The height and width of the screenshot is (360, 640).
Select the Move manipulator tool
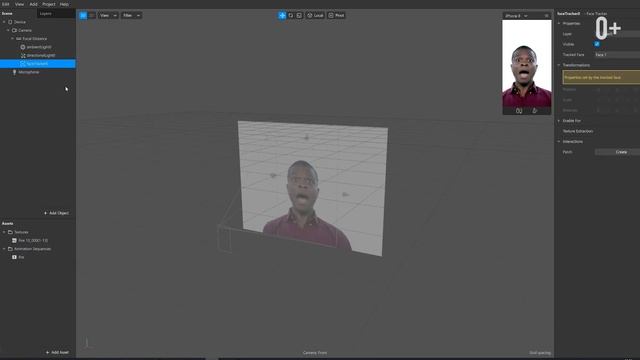282,16
